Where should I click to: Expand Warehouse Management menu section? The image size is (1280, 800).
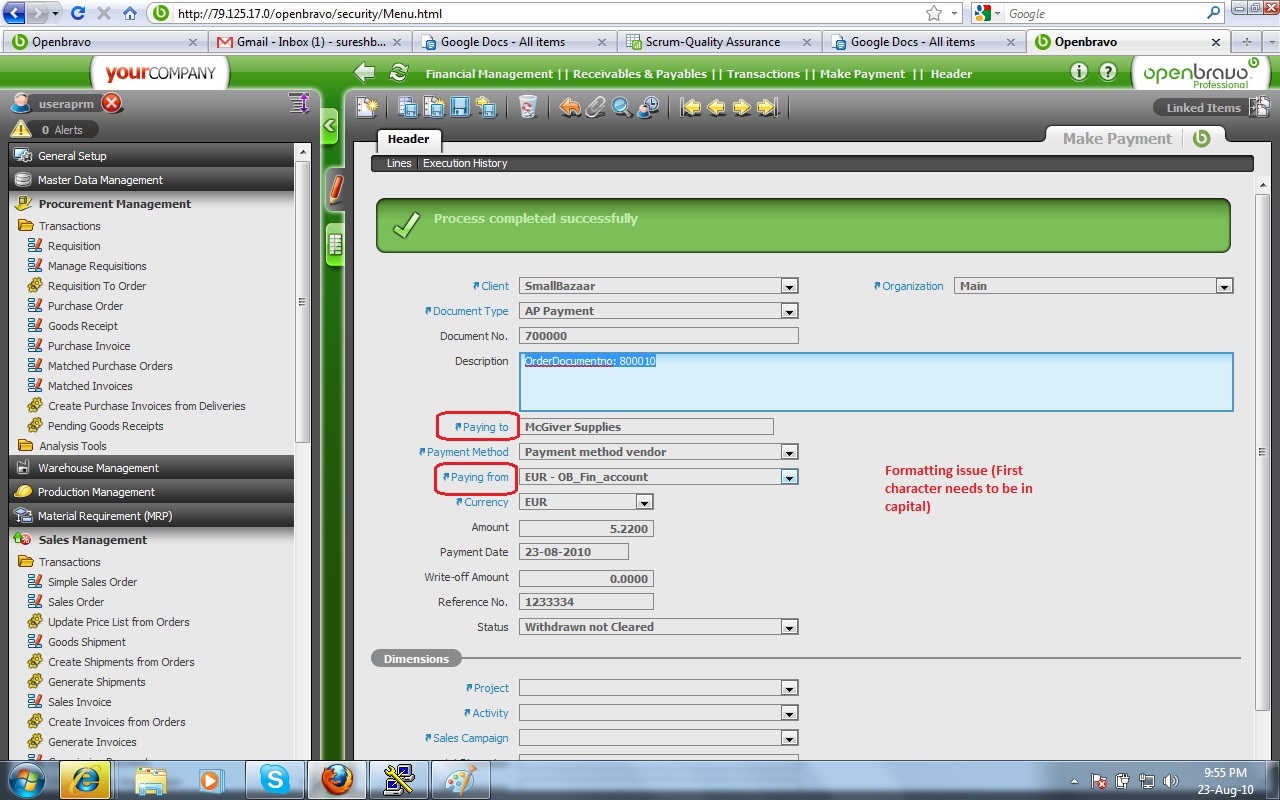(152, 468)
